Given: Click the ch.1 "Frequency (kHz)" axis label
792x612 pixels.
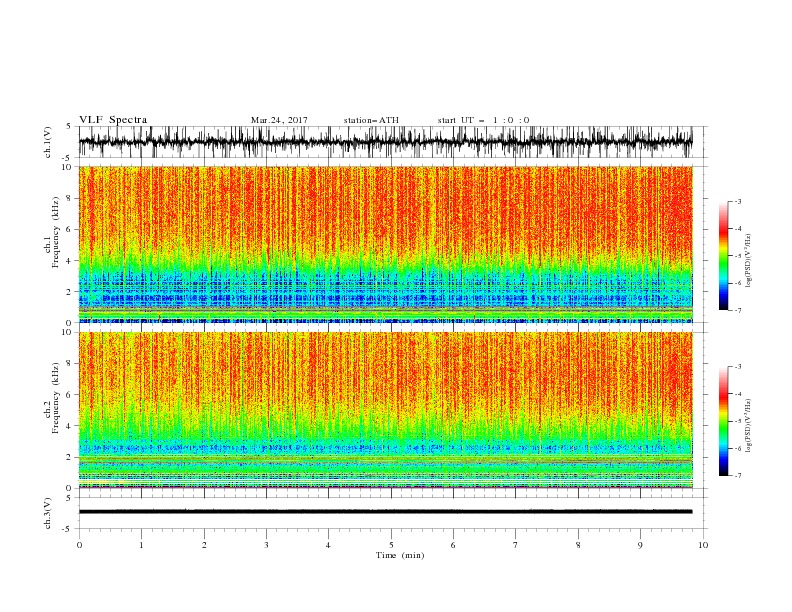Looking at the screenshot, I should pos(56,233).
